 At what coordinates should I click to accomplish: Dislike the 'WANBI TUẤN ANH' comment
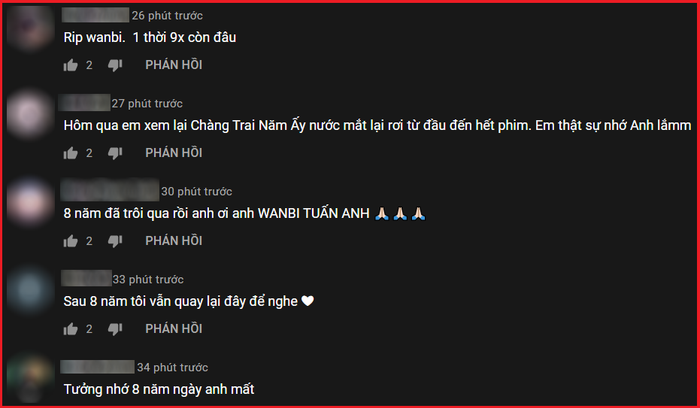point(115,241)
